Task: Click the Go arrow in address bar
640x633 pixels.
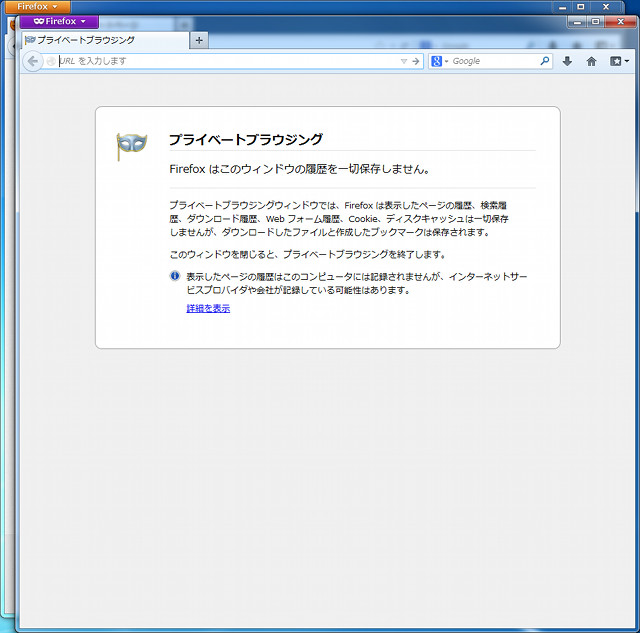Action: [416, 61]
